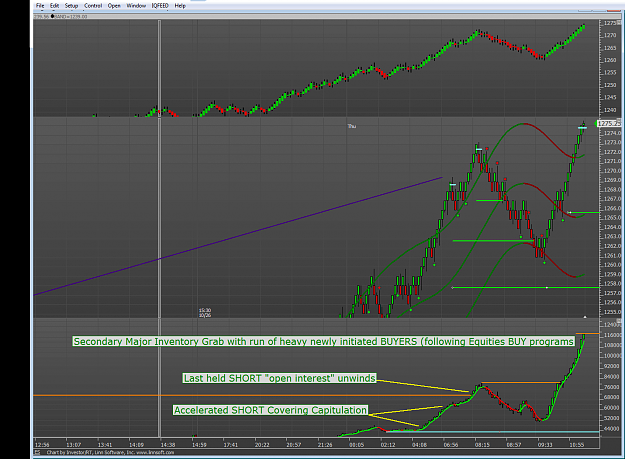This screenshot has width=625, height=459.
Task: Click the 20:22 time axis label
Action: point(262,445)
